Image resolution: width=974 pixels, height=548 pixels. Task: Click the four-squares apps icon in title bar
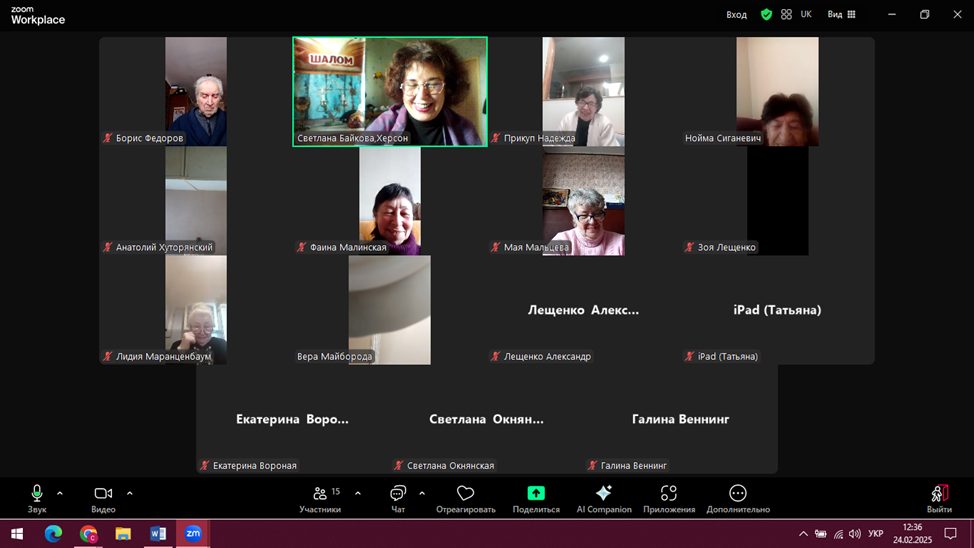point(787,15)
